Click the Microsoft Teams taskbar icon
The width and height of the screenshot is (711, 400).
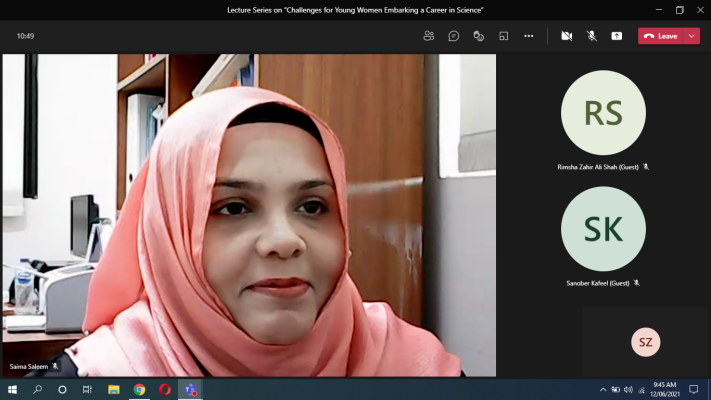coord(190,389)
